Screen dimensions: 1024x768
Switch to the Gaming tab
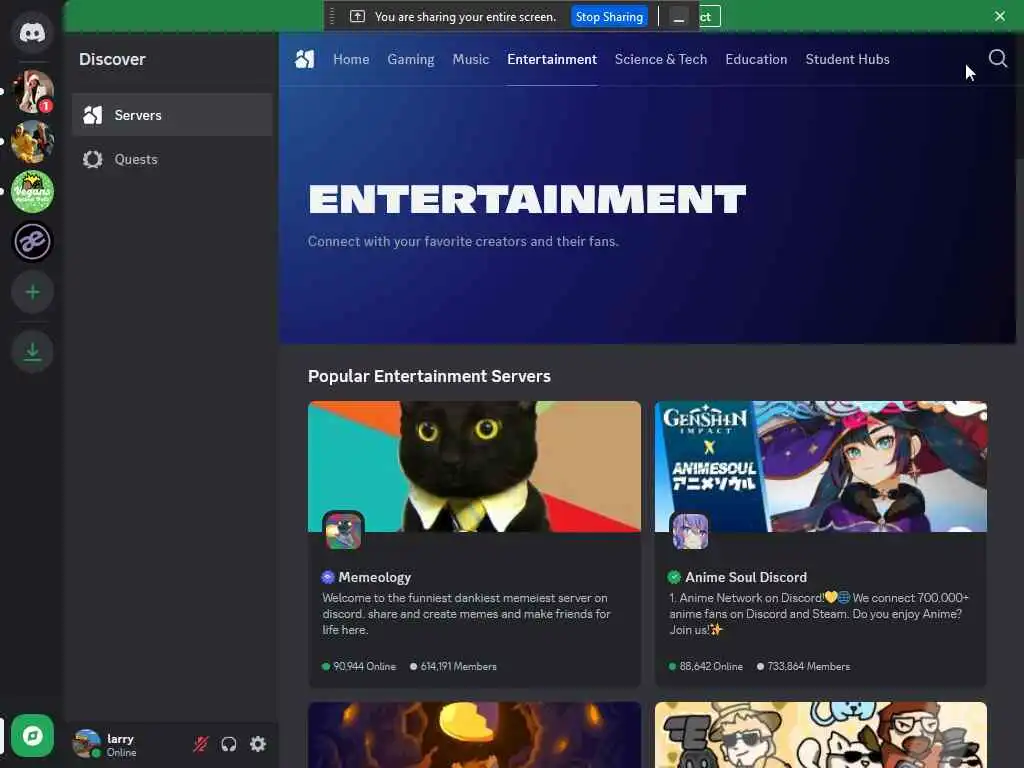point(411,59)
